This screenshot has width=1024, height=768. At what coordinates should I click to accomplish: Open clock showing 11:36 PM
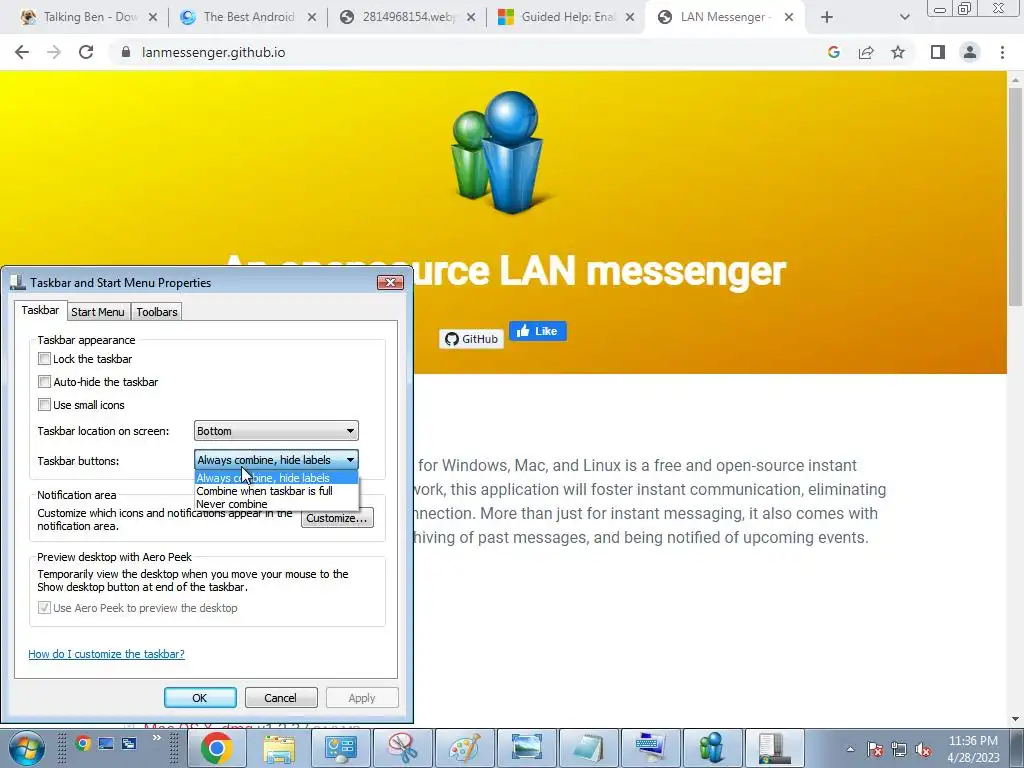[973, 749]
